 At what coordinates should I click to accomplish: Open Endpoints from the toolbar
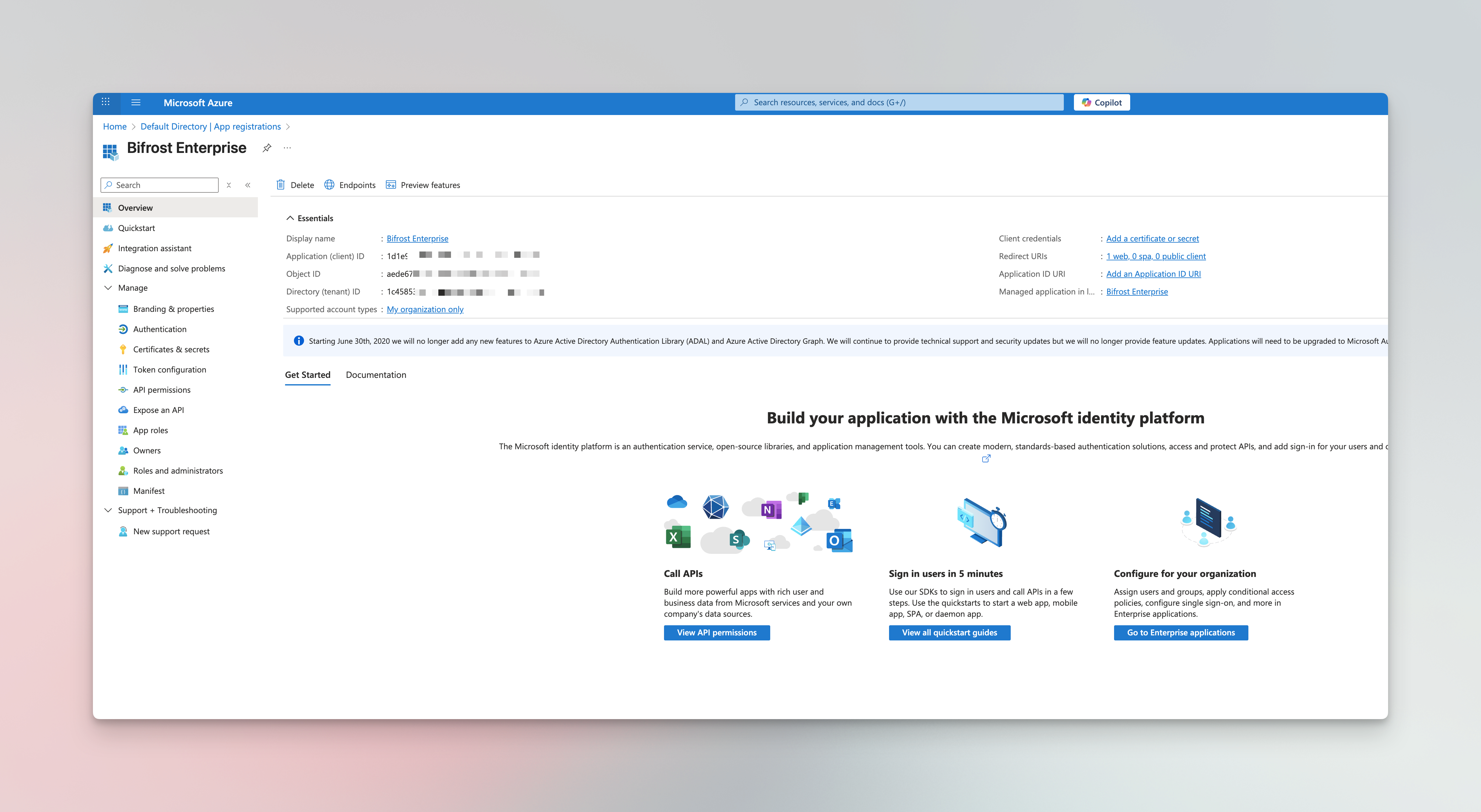[x=350, y=185]
